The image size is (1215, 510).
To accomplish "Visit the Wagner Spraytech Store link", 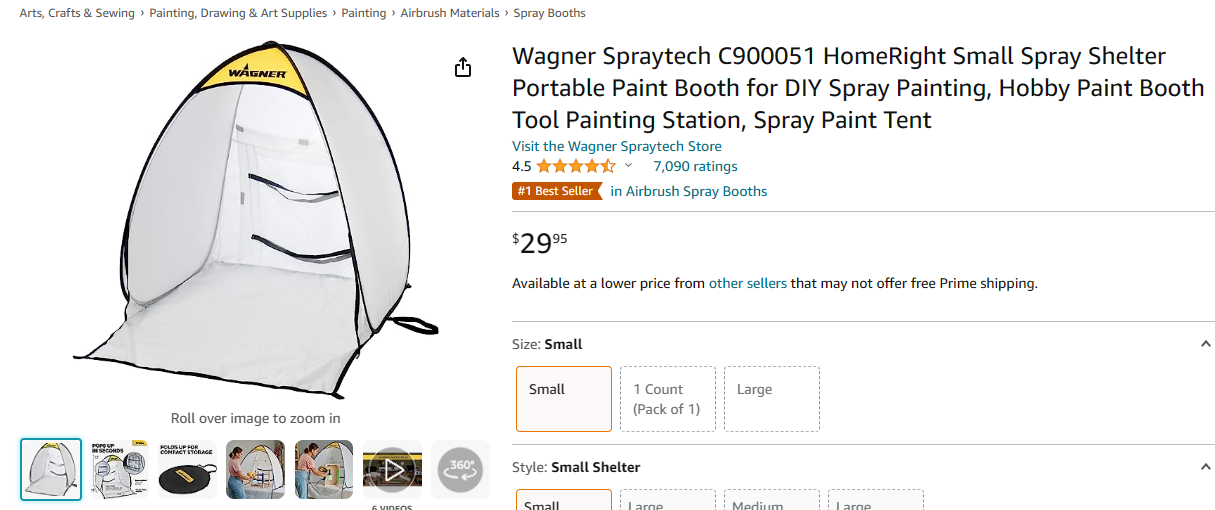I will click(616, 146).
